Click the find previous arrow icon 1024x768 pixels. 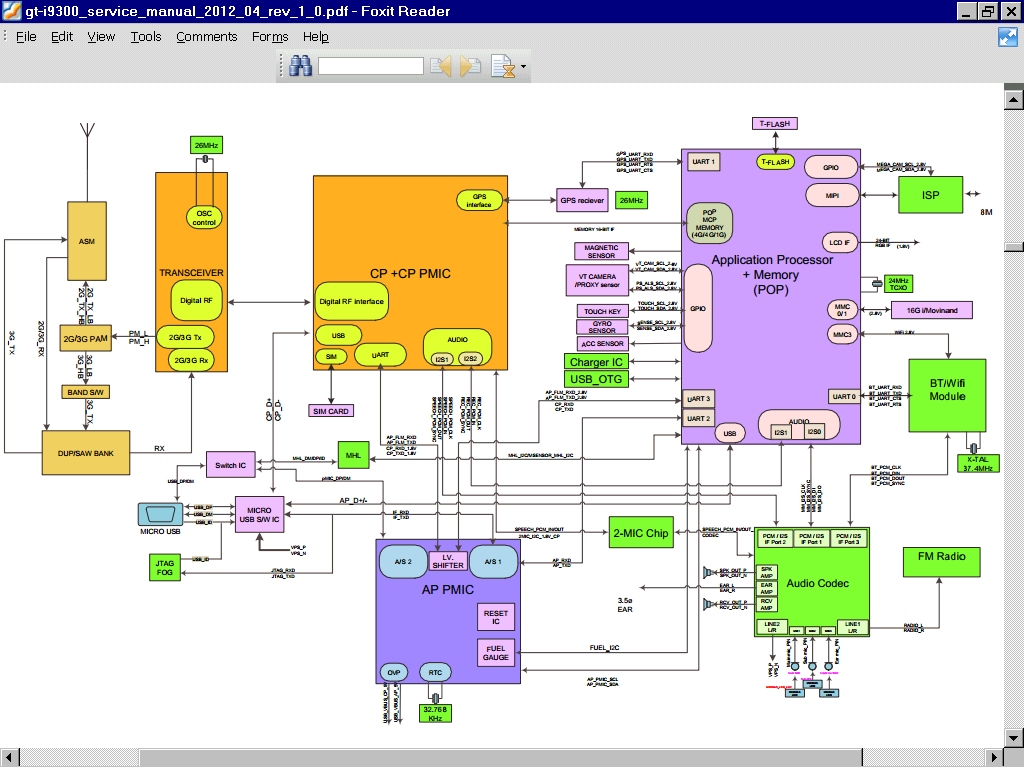[441, 66]
